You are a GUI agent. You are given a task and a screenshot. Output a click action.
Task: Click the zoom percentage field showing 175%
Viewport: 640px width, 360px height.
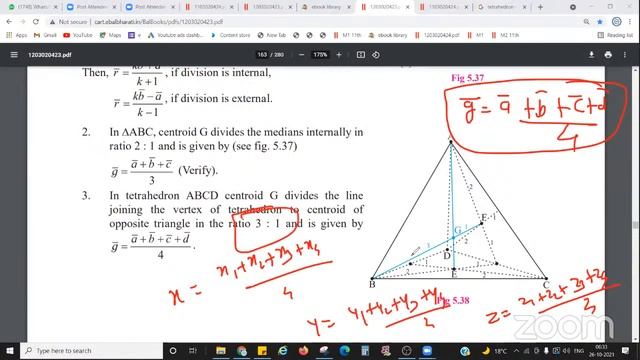pyautogui.click(x=320, y=55)
